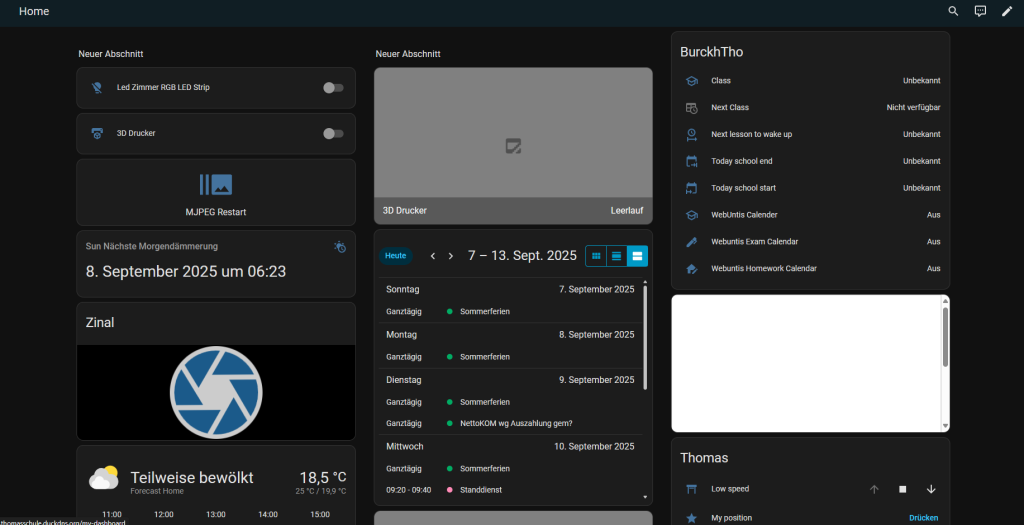Click the down arrow for Low speed
This screenshot has height=525, width=1024.
(x=931, y=489)
